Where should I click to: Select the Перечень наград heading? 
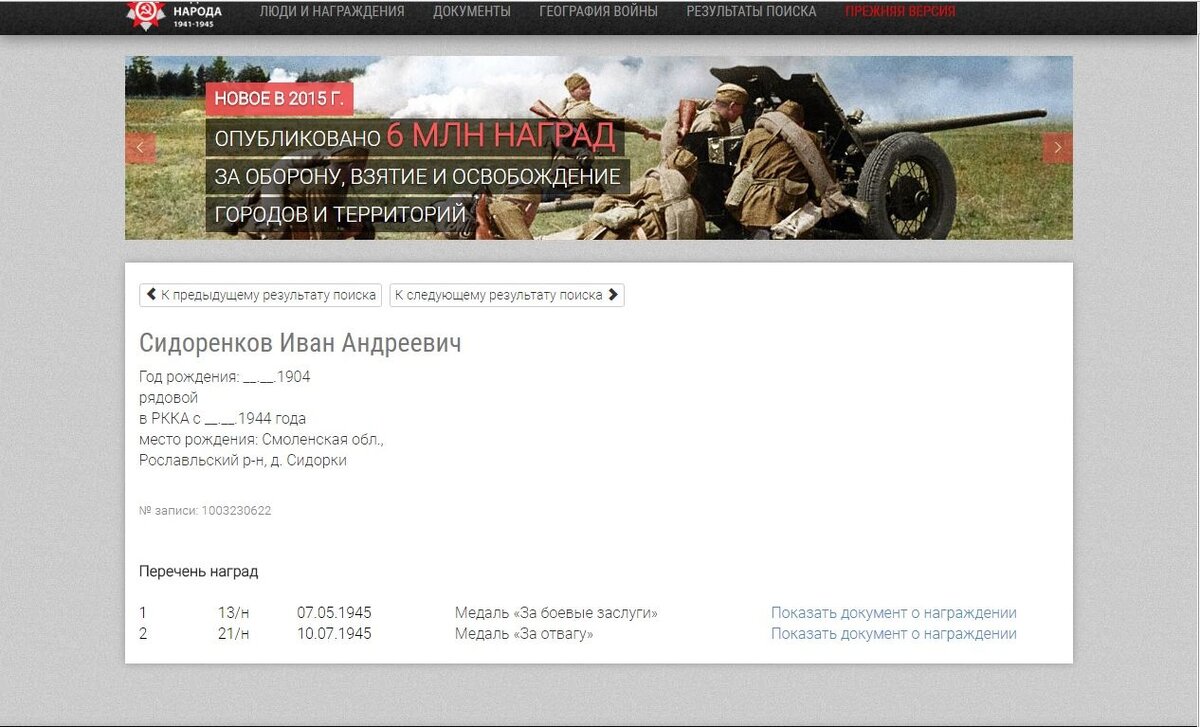click(198, 572)
